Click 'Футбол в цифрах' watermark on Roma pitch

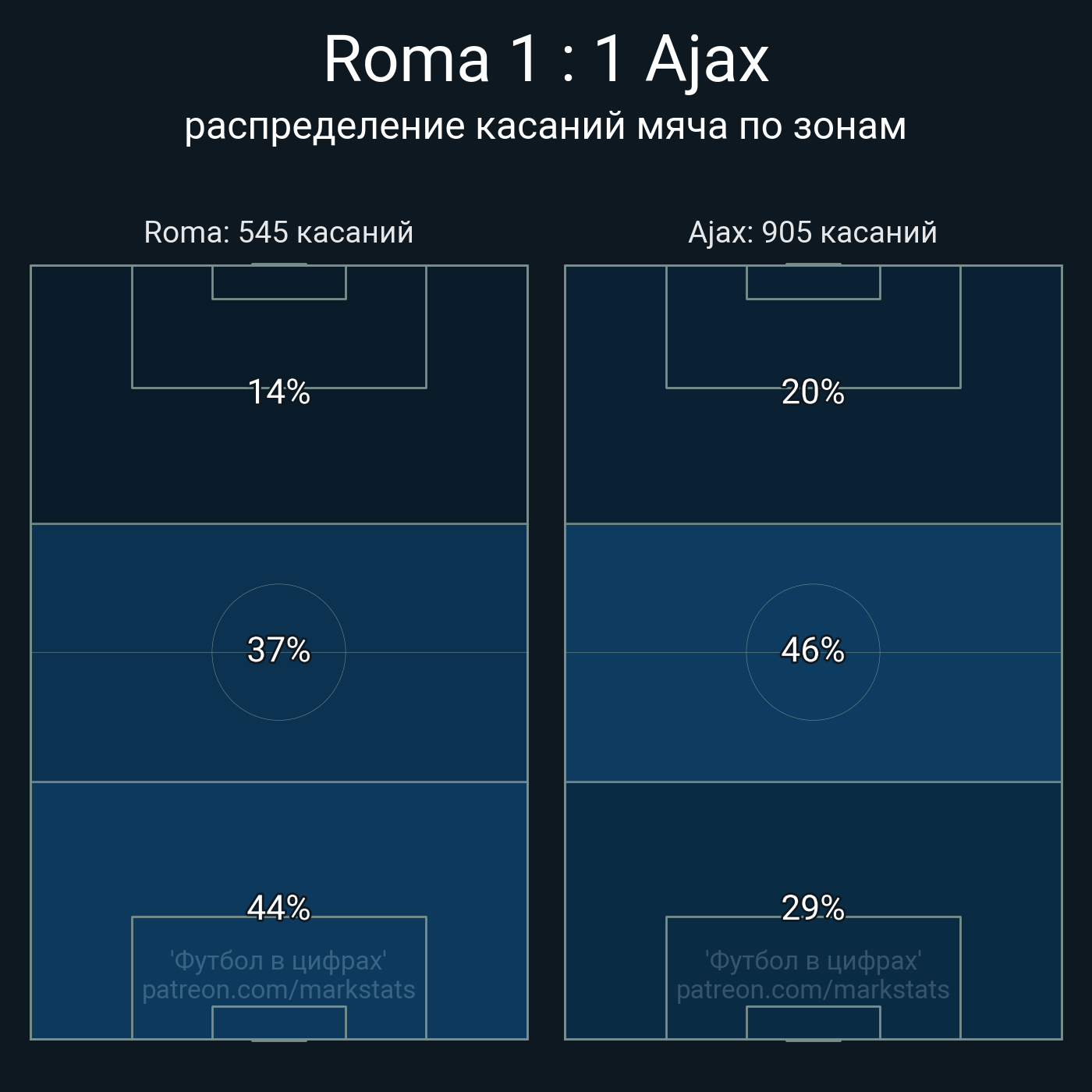(x=278, y=961)
